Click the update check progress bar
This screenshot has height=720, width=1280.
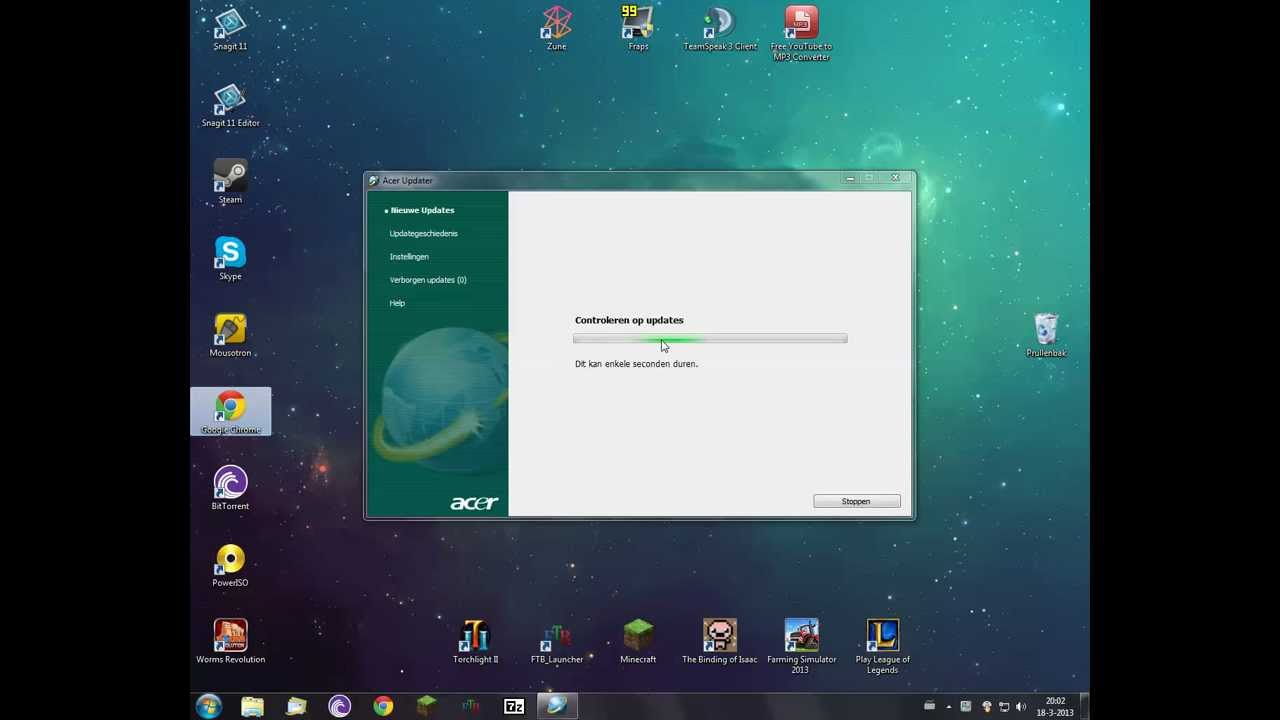(x=710, y=339)
